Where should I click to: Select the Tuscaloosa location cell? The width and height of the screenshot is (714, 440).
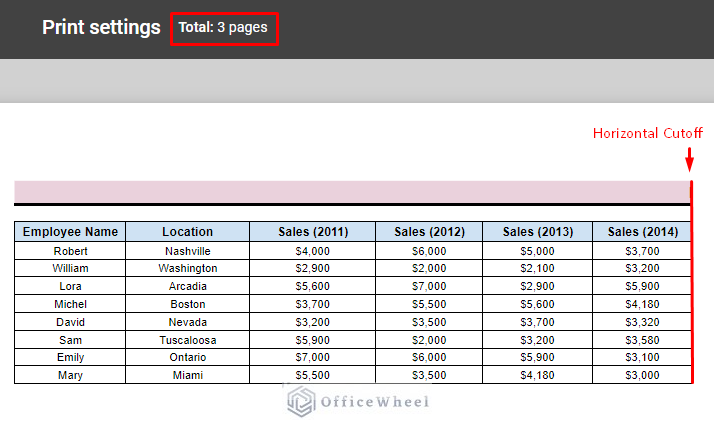coord(187,340)
